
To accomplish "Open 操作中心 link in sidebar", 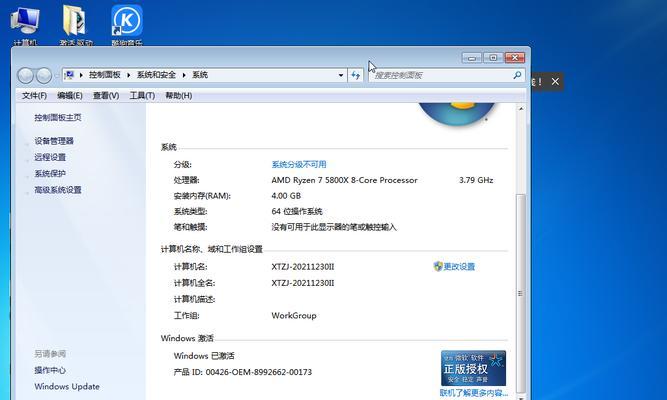I will 50,370.
